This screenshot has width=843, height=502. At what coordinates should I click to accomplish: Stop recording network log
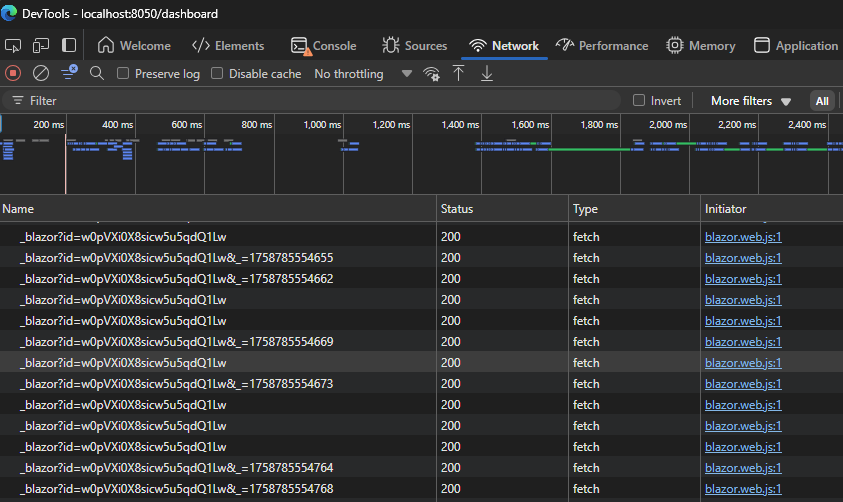[x=13, y=73]
